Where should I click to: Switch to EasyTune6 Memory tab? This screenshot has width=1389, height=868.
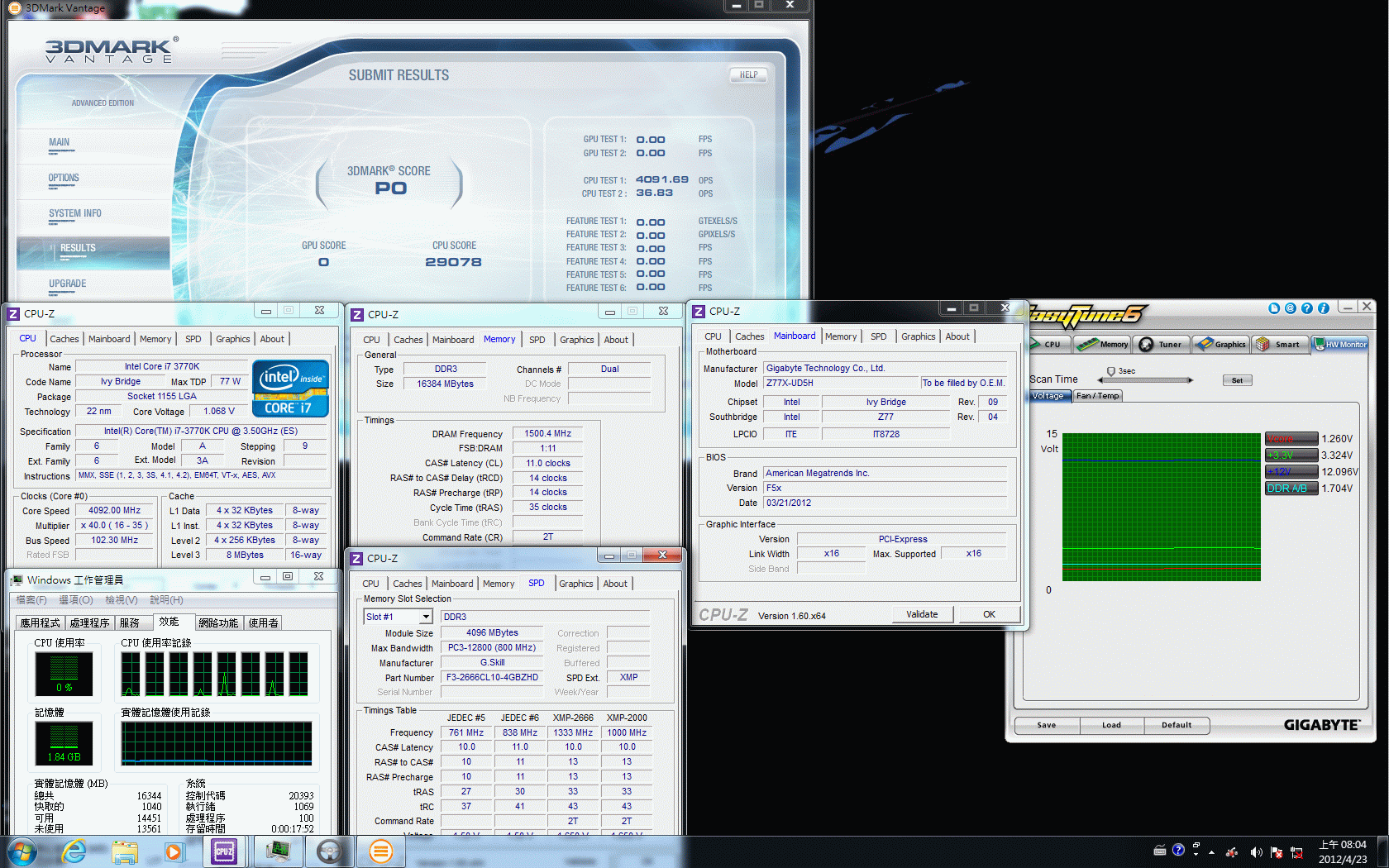click(x=1103, y=345)
